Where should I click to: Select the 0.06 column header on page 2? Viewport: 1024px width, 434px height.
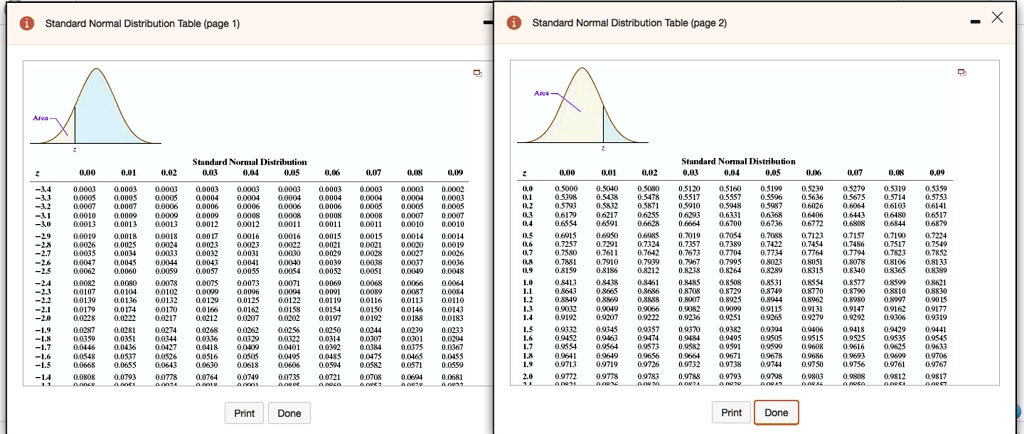812,172
